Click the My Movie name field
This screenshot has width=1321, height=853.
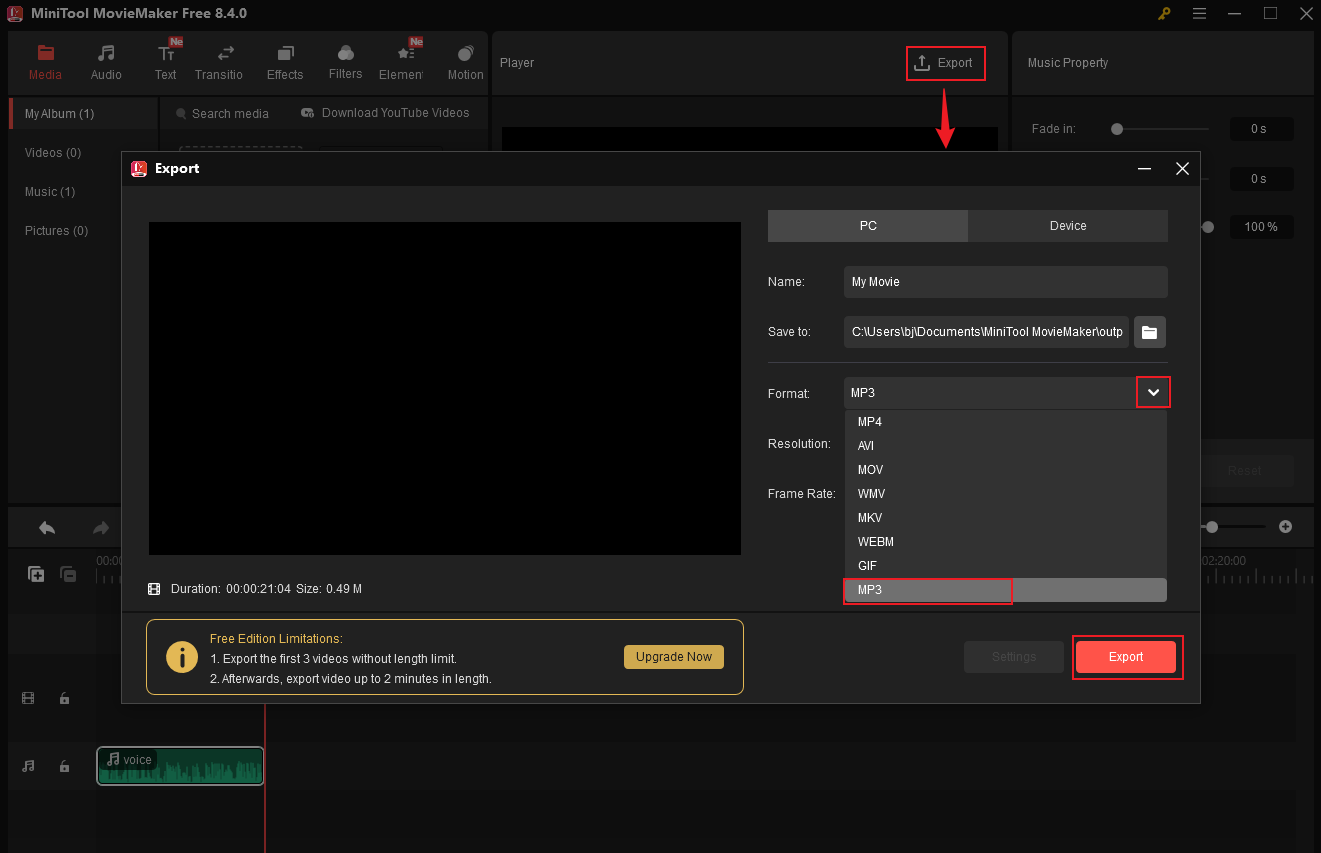[1005, 281]
